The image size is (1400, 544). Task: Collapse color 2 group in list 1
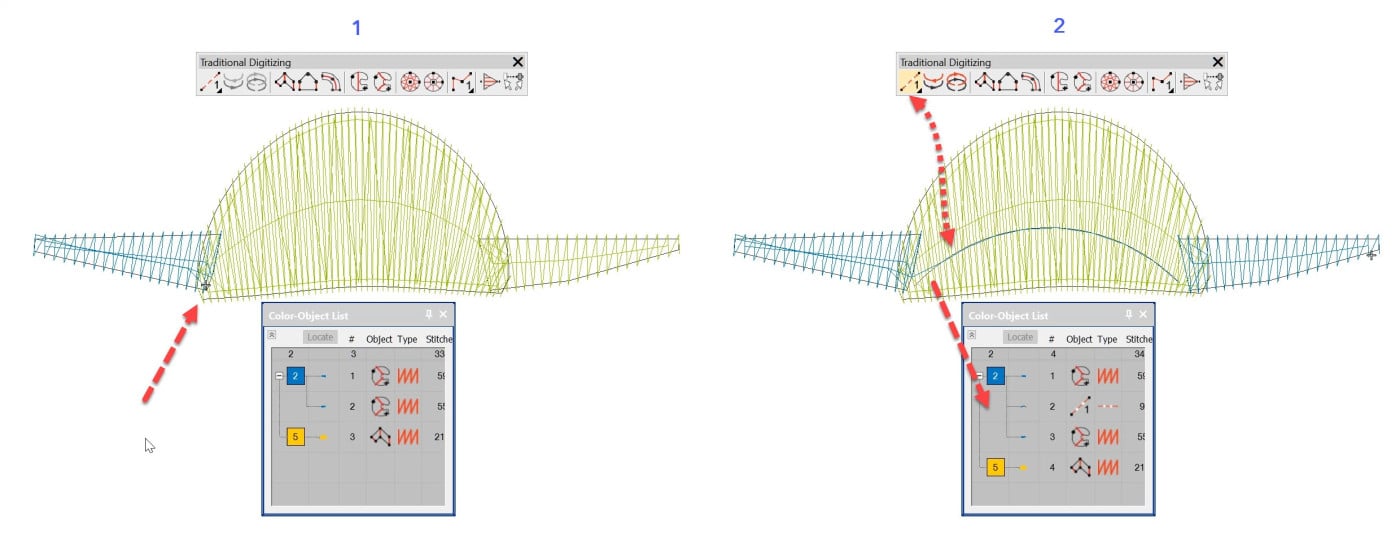(x=278, y=377)
